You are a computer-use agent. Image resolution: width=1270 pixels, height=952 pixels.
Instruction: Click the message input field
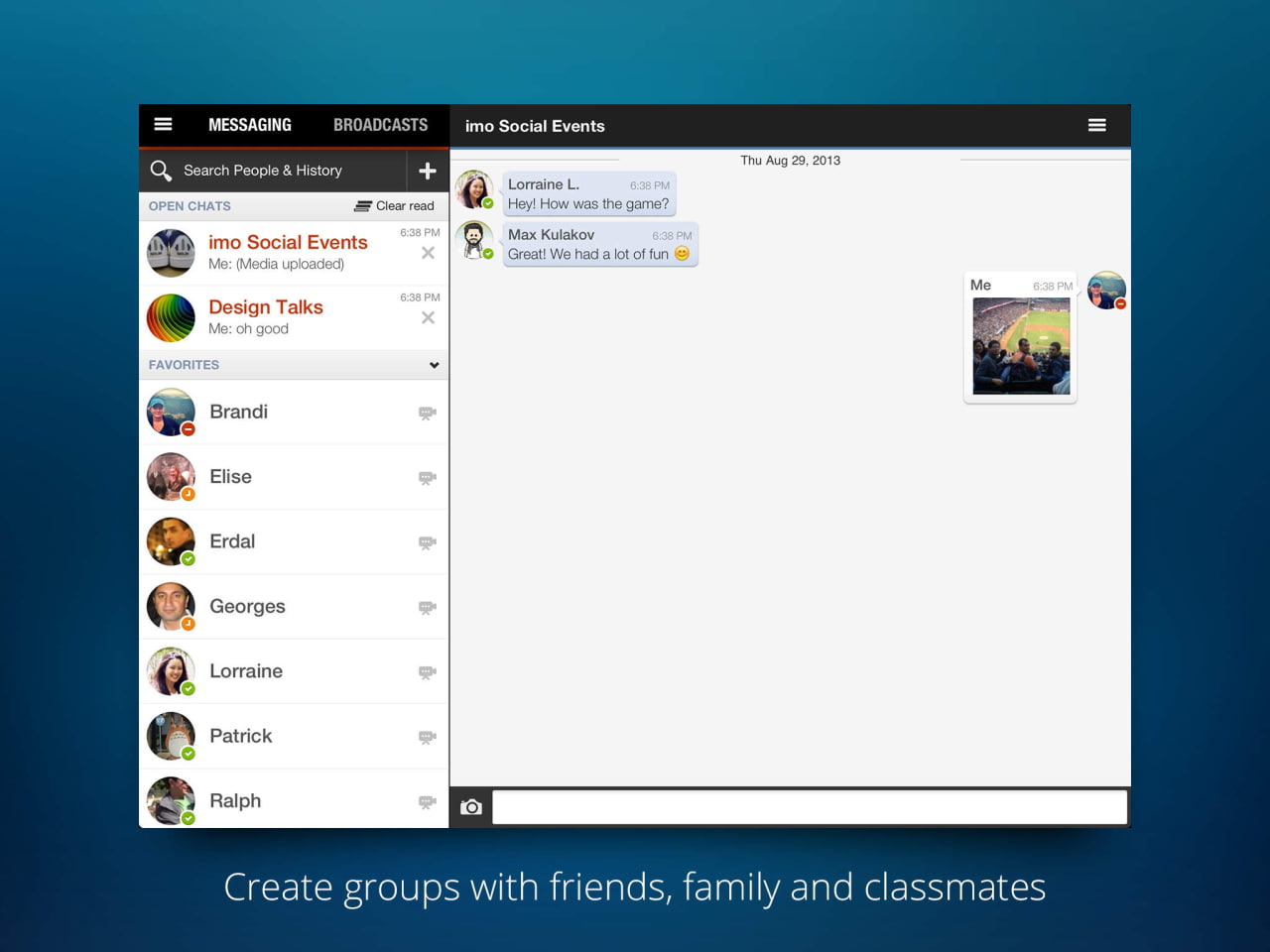click(810, 806)
